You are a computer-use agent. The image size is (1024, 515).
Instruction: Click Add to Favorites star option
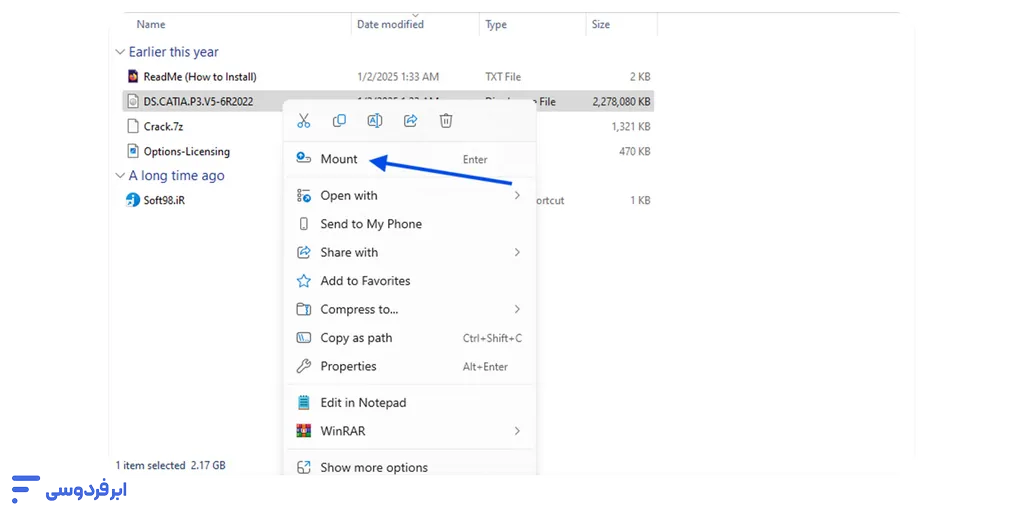pyautogui.click(x=365, y=281)
